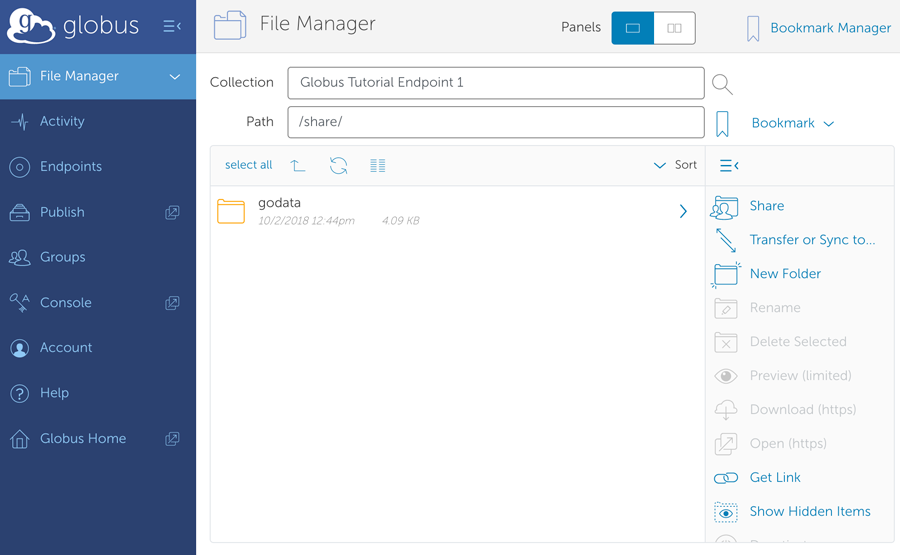The image size is (900, 555).
Task: Click the godata folder icon
Action: 231,211
